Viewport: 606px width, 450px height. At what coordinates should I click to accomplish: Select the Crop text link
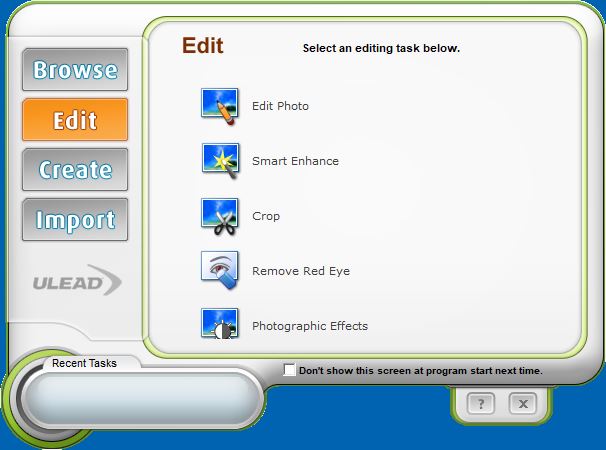tap(266, 216)
